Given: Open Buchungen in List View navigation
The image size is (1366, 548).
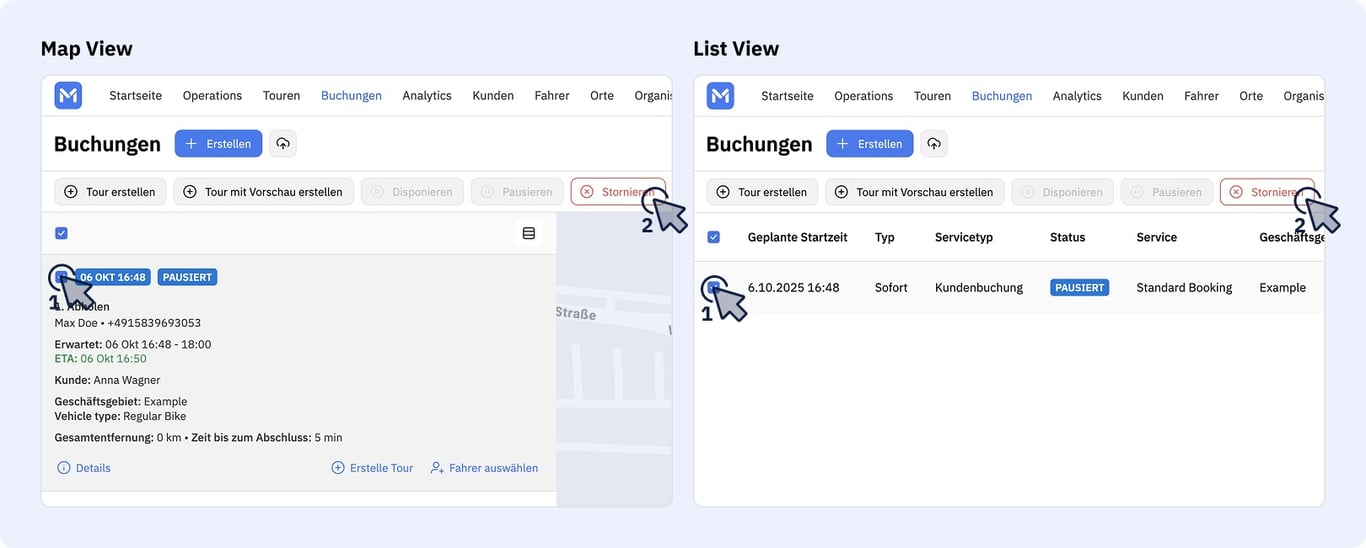Looking at the screenshot, I should point(1002,96).
